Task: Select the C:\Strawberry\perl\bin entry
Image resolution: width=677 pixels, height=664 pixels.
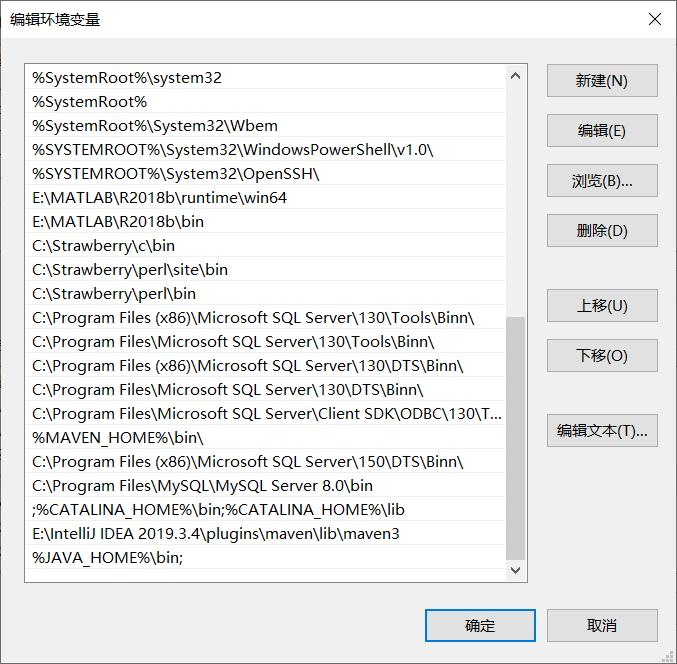Action: coord(265,294)
